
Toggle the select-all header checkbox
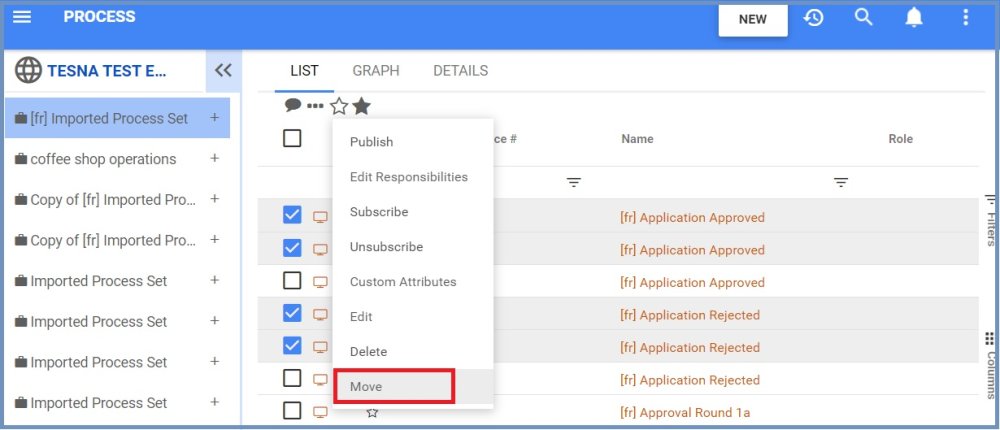click(x=292, y=139)
